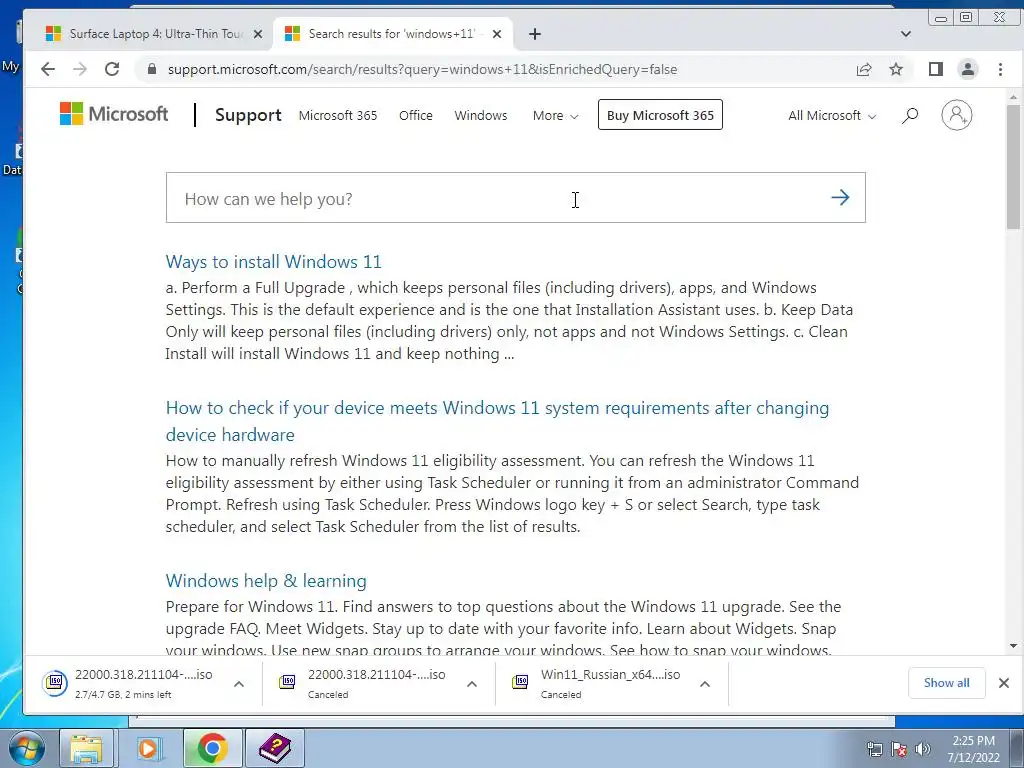The image size is (1024, 768).
Task: Select the Search results for windows+11 tab
Action: click(x=392, y=34)
